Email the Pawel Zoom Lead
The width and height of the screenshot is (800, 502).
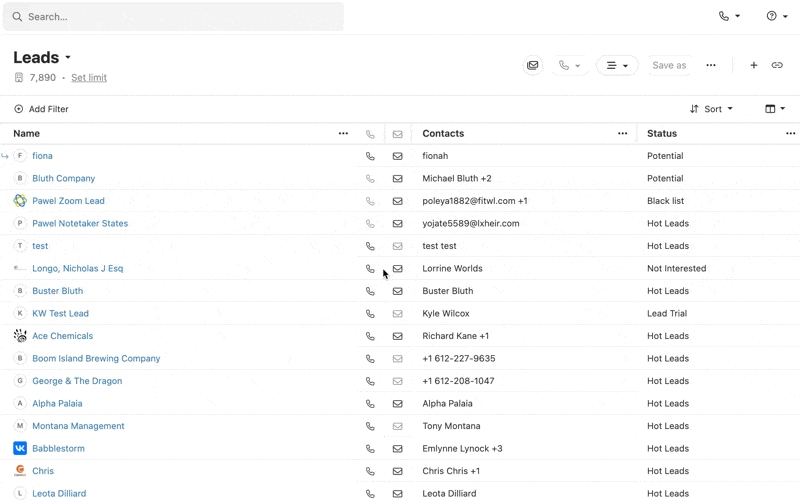point(397,201)
